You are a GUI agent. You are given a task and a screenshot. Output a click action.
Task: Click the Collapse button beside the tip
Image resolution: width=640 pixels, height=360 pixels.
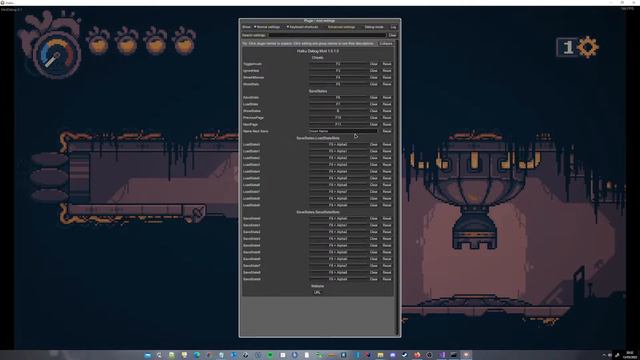(x=386, y=43)
